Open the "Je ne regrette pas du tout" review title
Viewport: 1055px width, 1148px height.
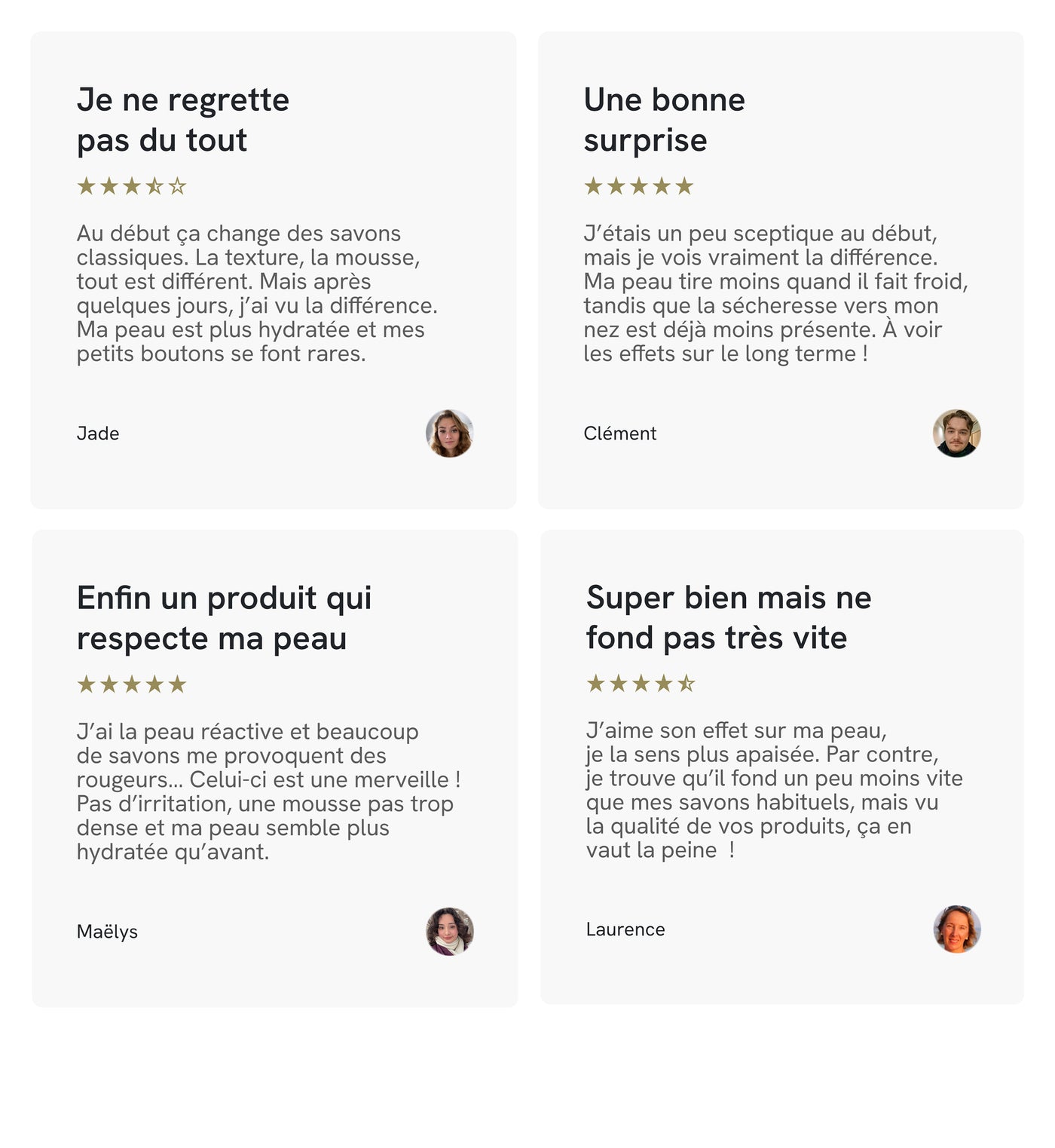(x=183, y=120)
